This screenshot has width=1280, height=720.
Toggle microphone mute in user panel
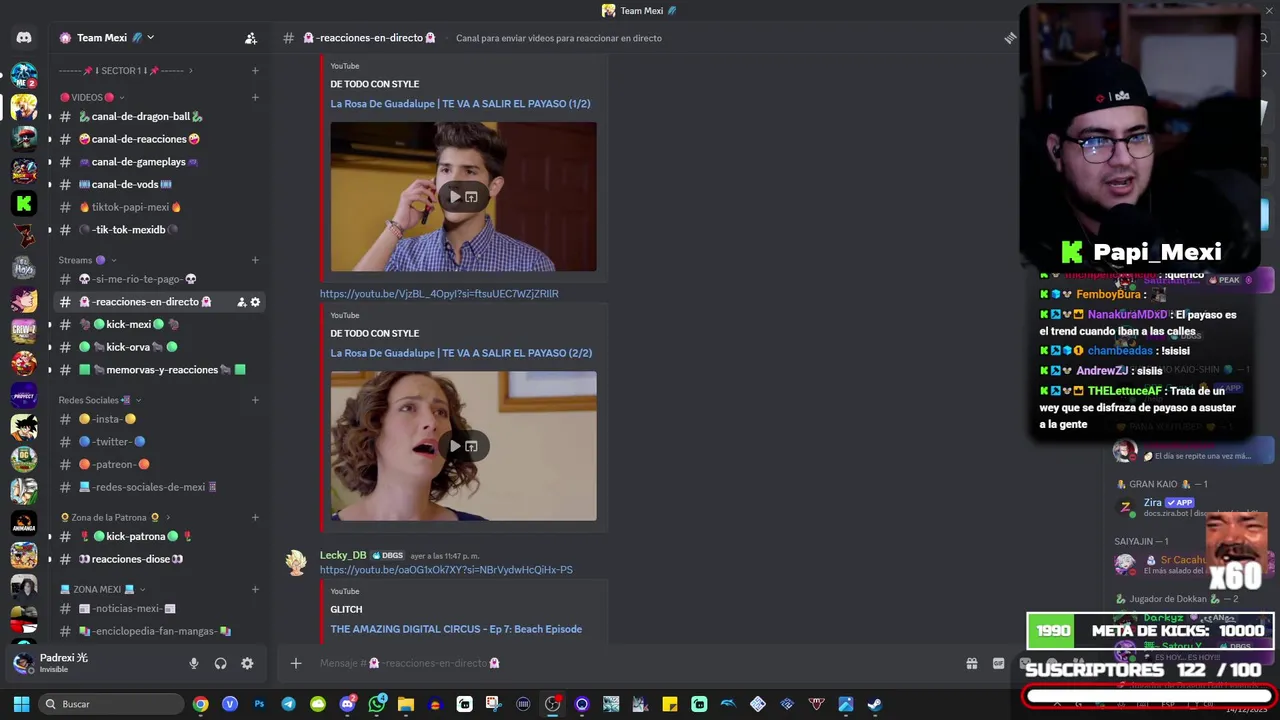pos(194,663)
